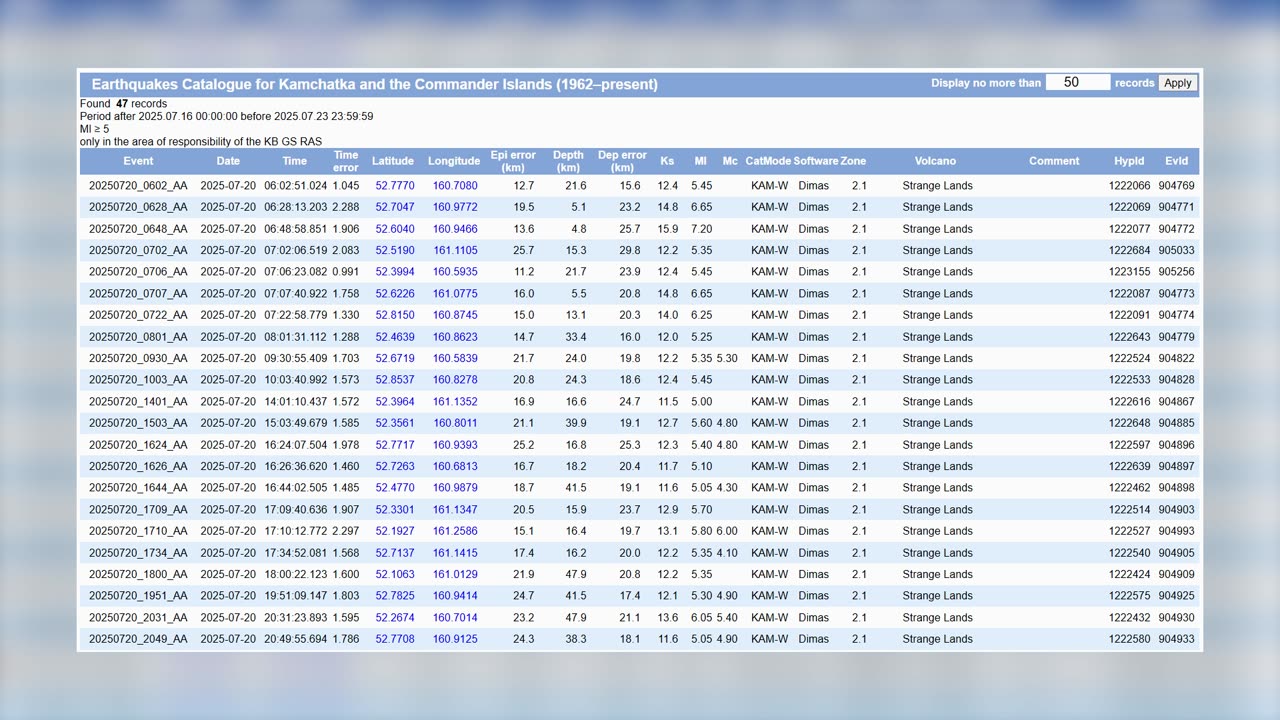Click longitude 160.8745 link

click(455, 315)
